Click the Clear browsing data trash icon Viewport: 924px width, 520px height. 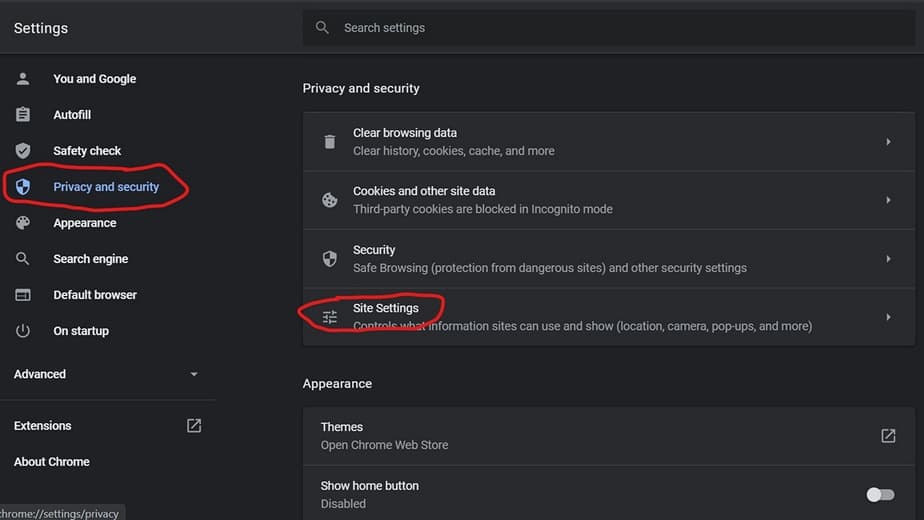pos(329,142)
